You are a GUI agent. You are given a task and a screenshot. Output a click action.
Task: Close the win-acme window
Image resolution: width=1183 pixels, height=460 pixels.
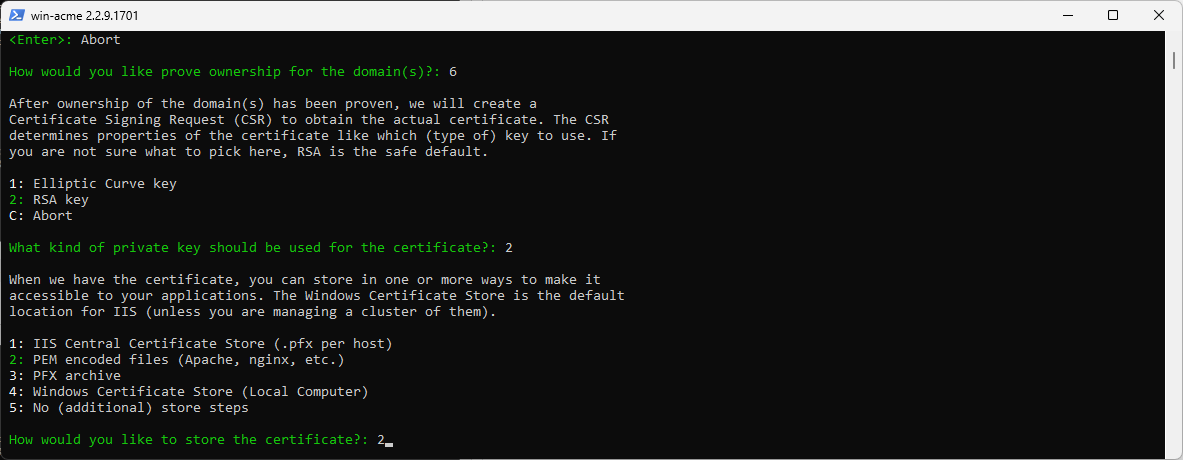1159,15
